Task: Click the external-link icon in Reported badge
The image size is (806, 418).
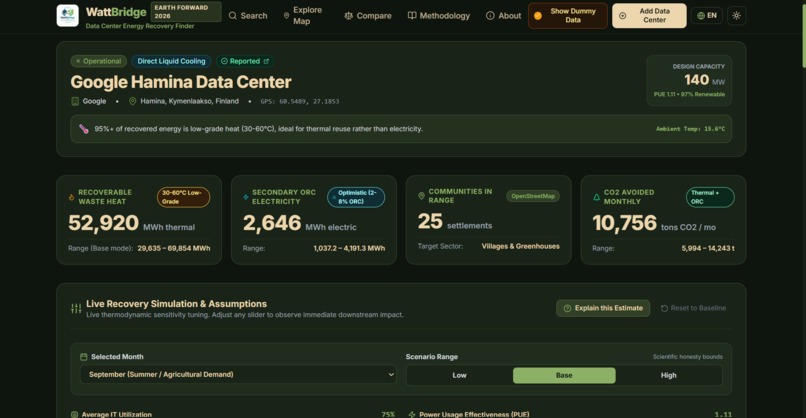Action: click(x=266, y=61)
